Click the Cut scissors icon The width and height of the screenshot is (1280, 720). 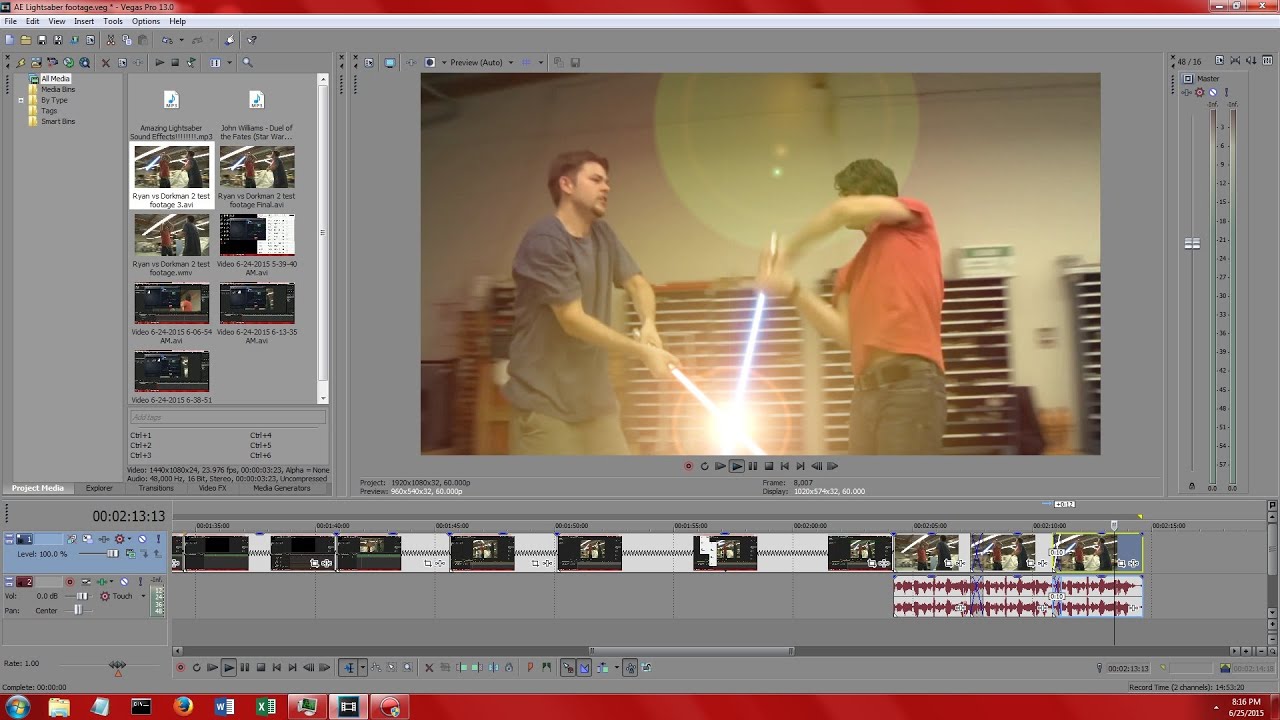110,40
